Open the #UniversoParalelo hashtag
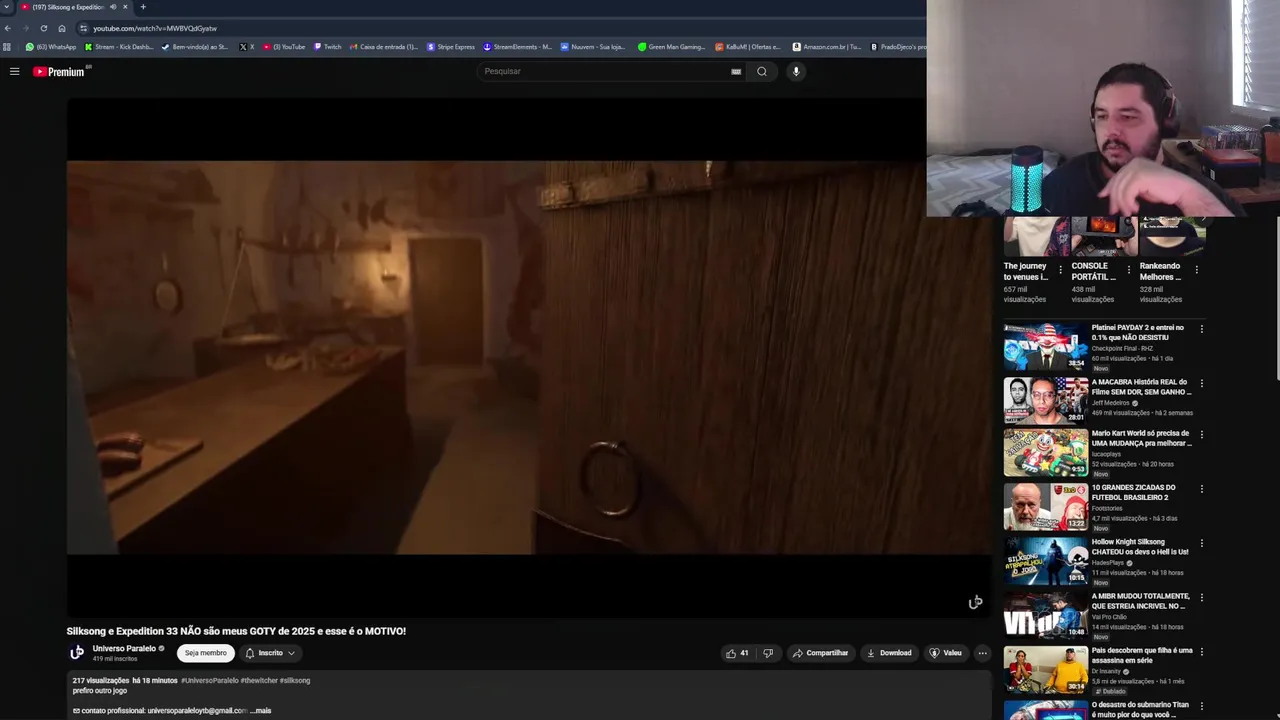 click(x=210, y=680)
